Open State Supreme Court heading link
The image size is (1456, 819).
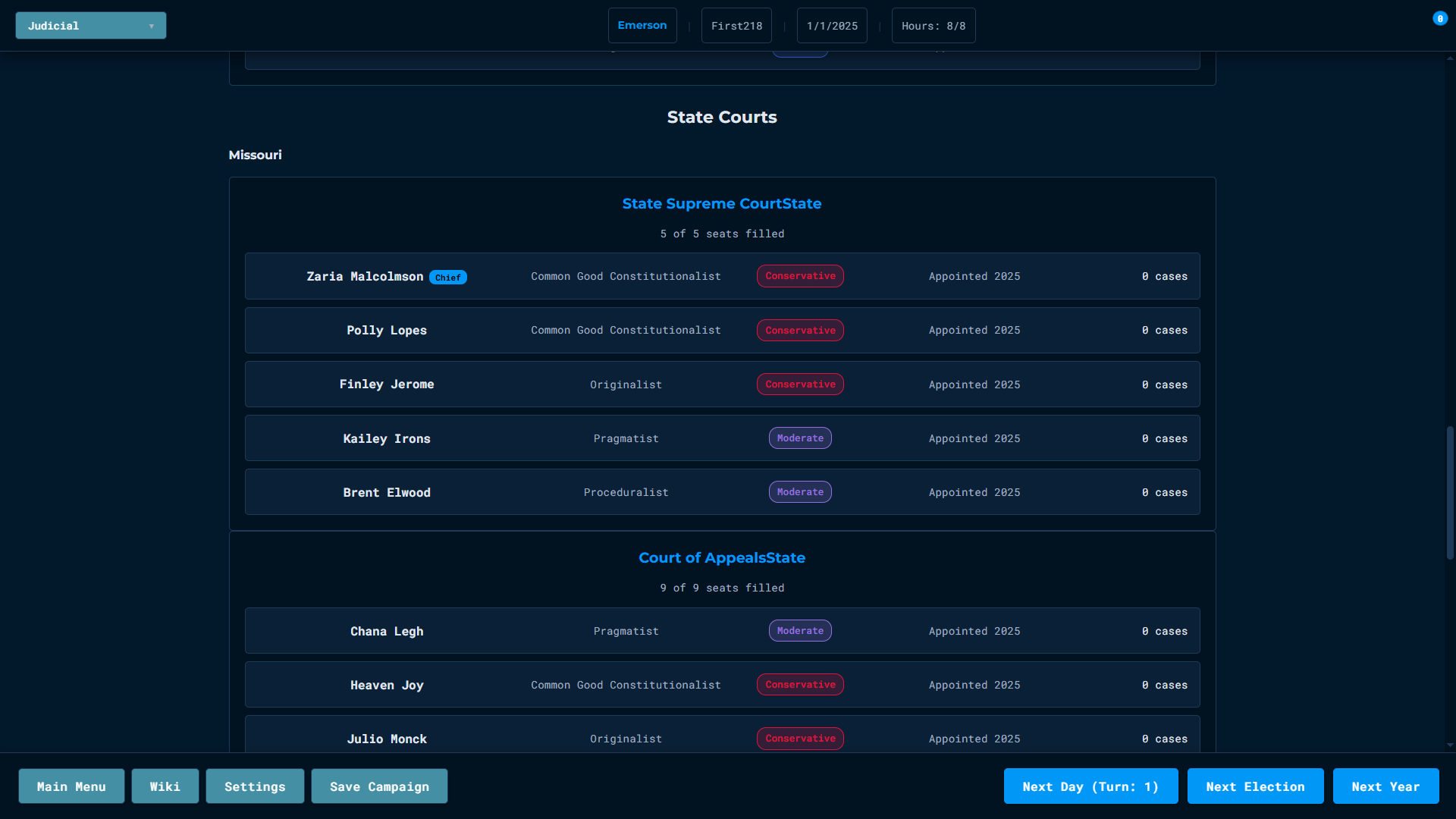pyautogui.click(x=721, y=204)
